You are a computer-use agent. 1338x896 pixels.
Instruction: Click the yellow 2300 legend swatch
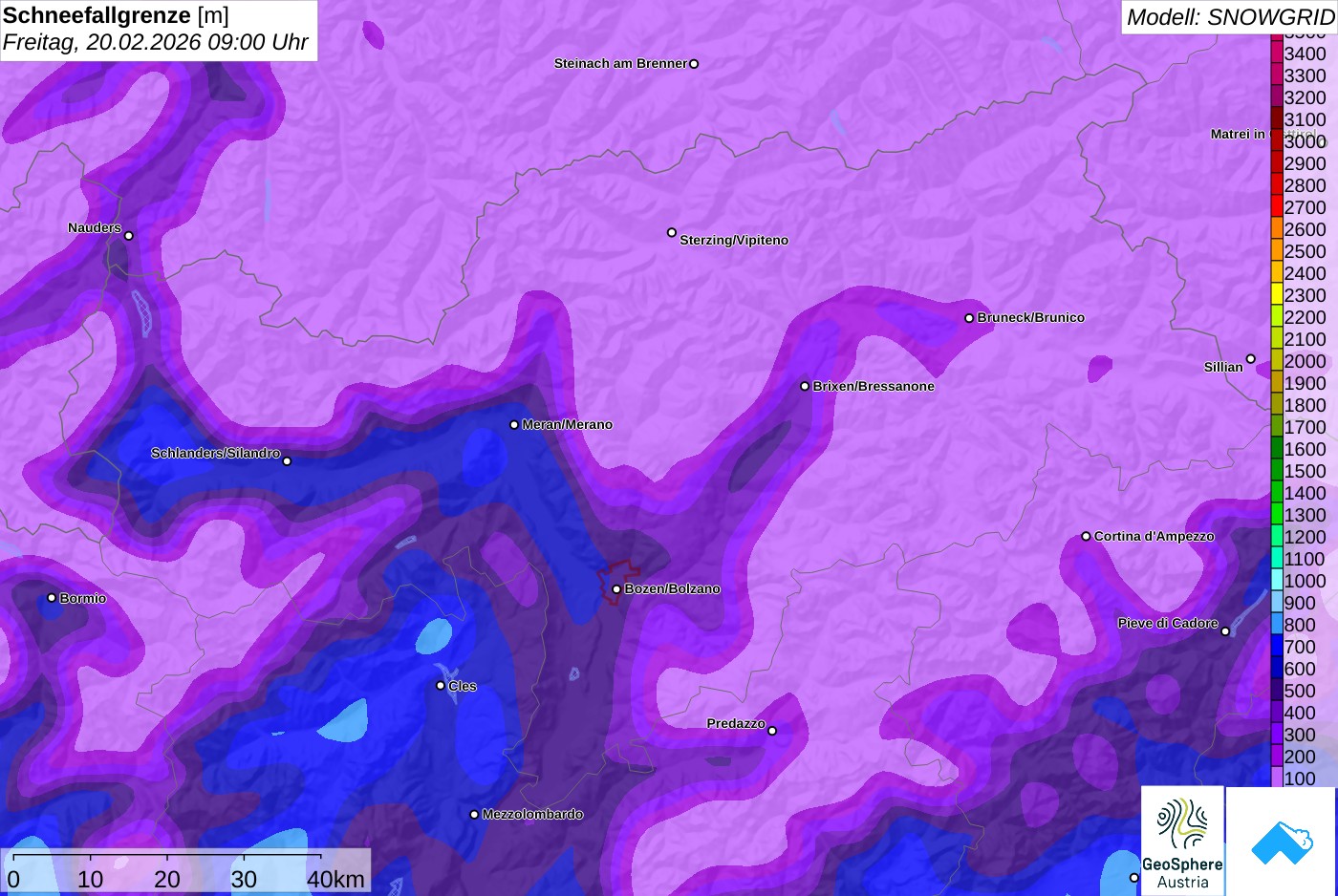click(x=1277, y=295)
